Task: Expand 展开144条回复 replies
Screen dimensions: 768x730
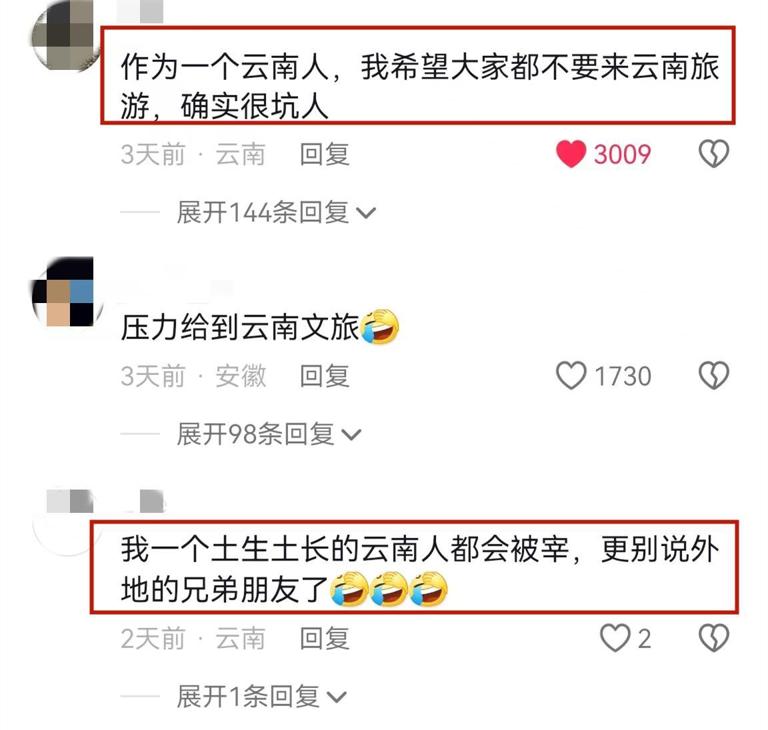Action: click(276, 213)
